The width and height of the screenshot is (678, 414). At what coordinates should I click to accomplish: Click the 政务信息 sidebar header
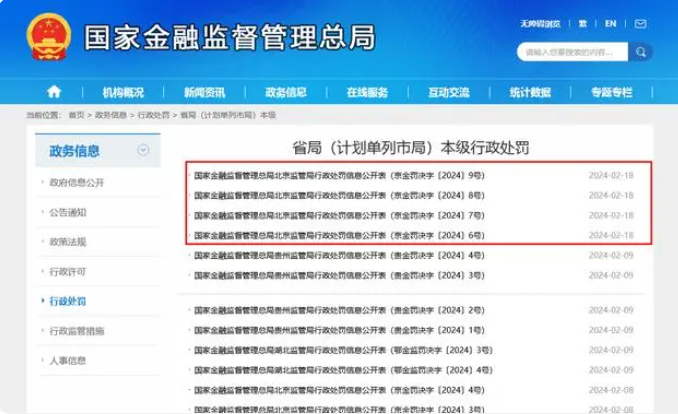pos(98,151)
